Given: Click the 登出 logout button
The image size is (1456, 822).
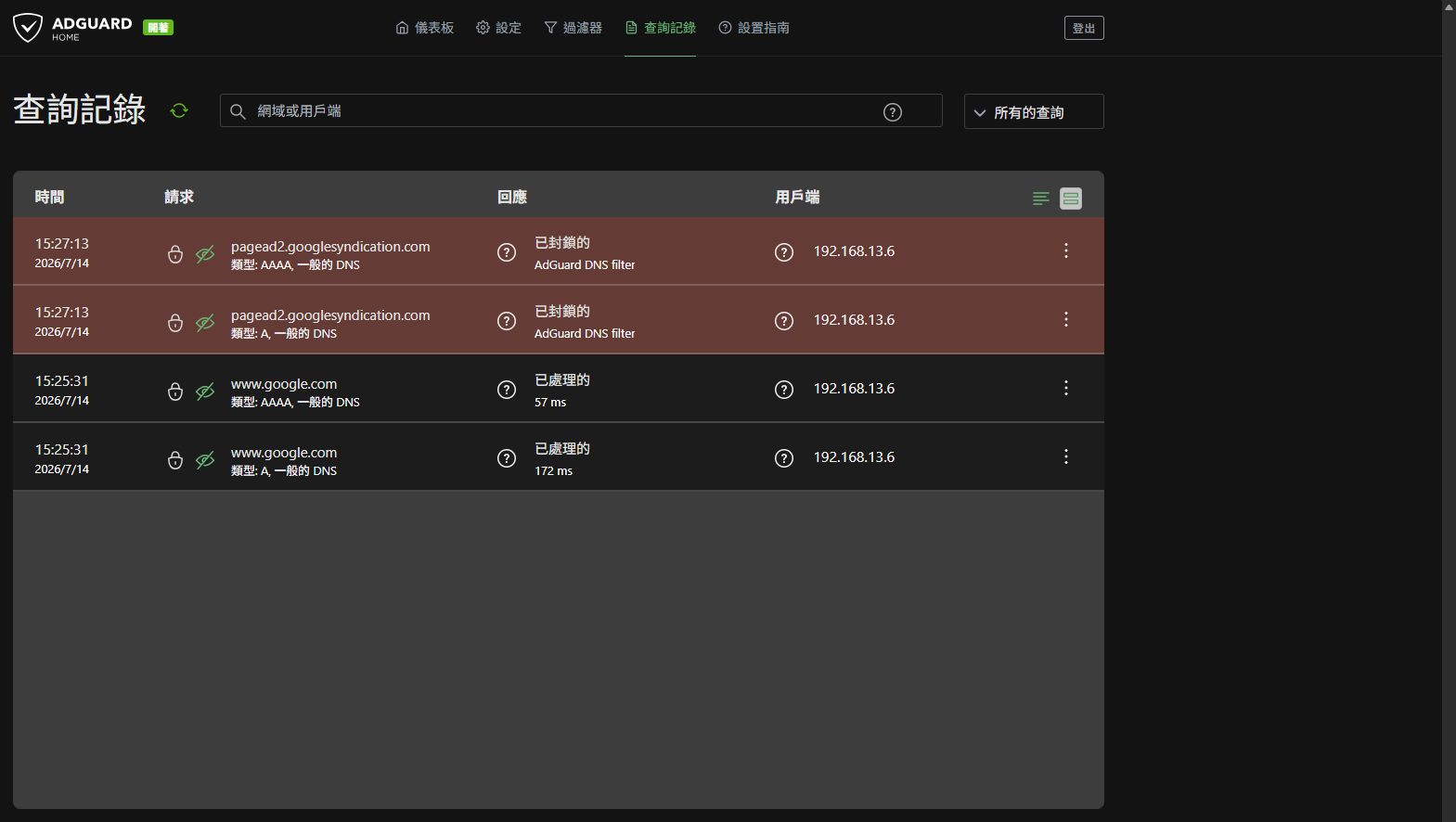Looking at the screenshot, I should click(x=1084, y=28).
